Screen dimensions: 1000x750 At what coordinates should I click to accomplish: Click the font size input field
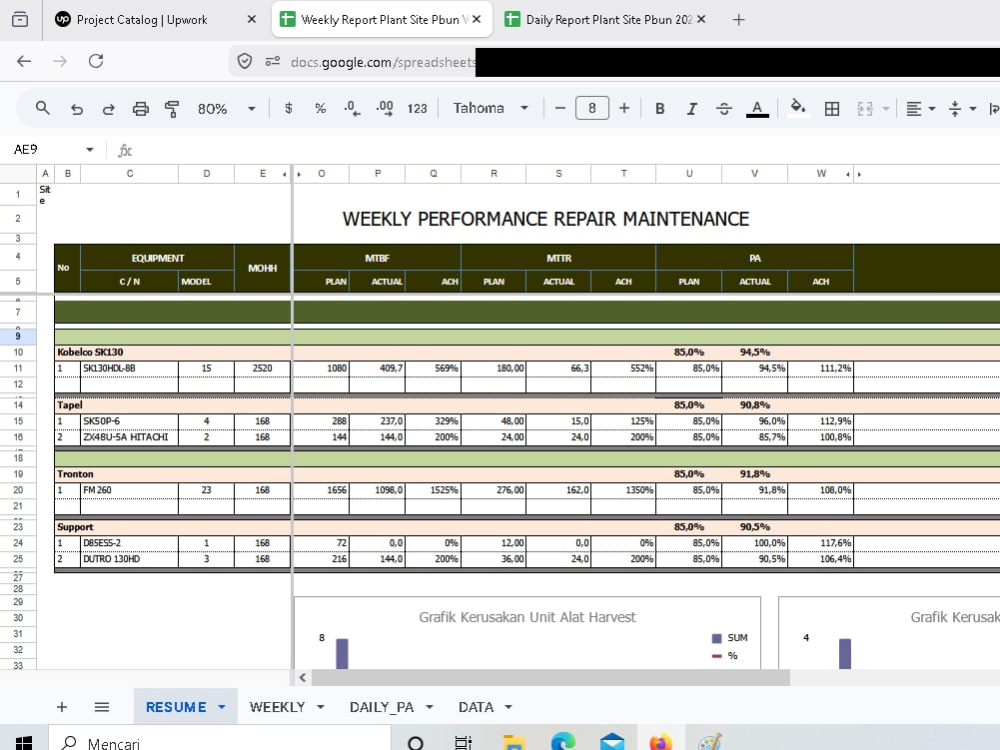point(592,108)
